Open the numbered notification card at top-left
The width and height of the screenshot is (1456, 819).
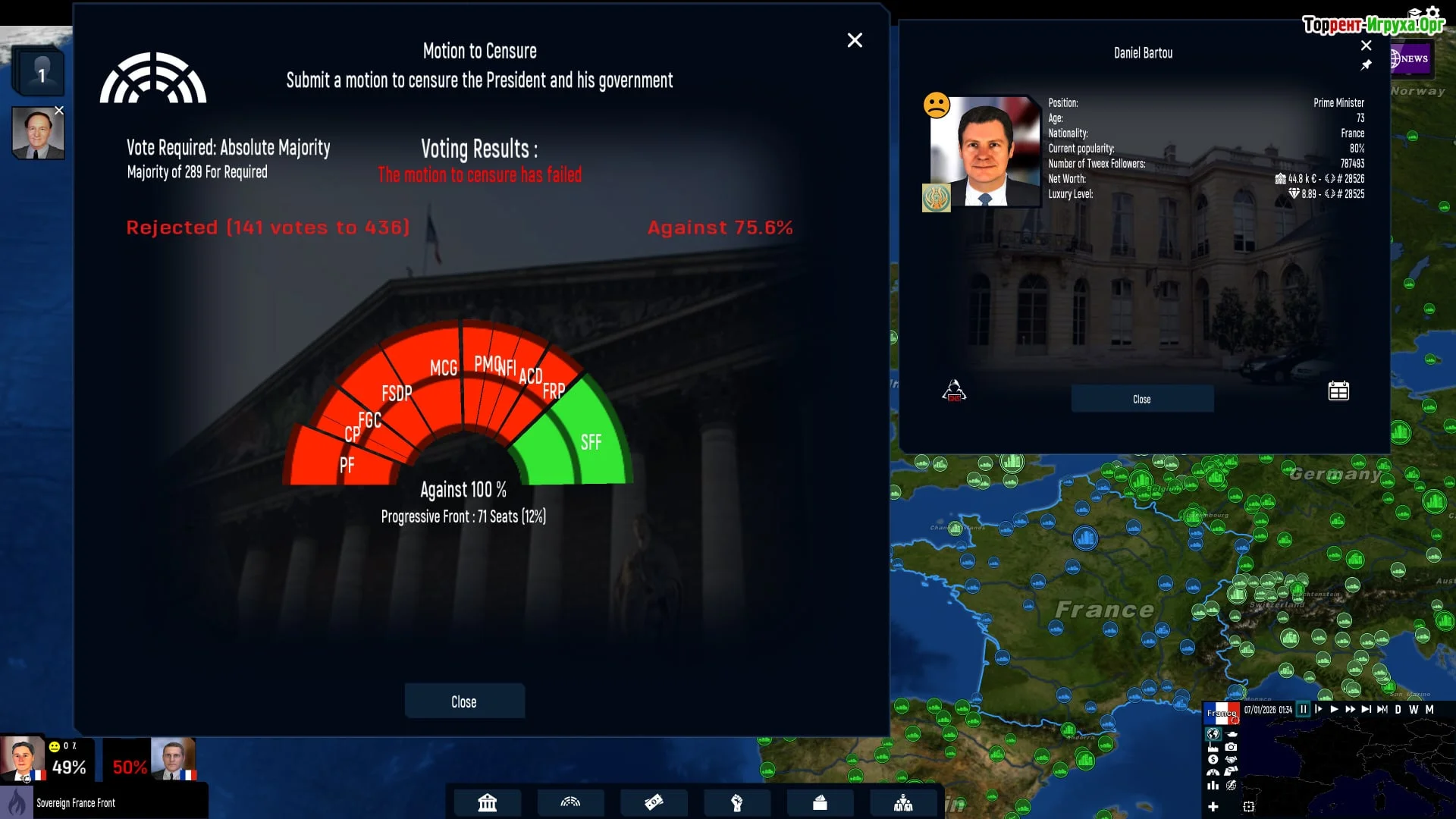pyautogui.click(x=41, y=74)
